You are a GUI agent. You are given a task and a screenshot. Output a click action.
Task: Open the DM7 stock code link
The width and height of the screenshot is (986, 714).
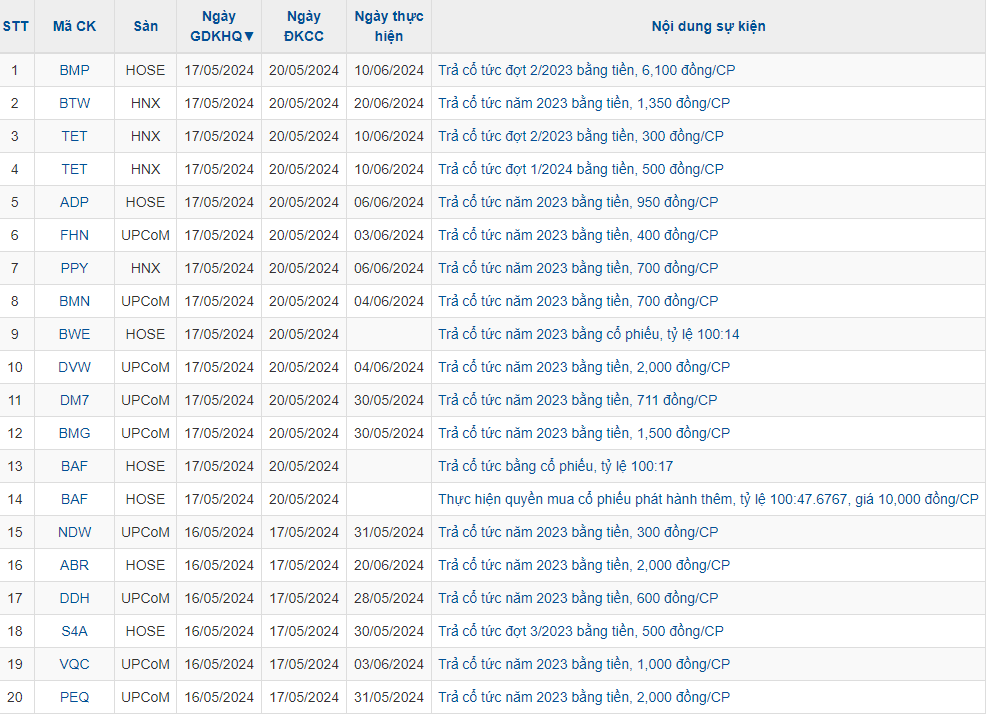pyautogui.click(x=74, y=401)
